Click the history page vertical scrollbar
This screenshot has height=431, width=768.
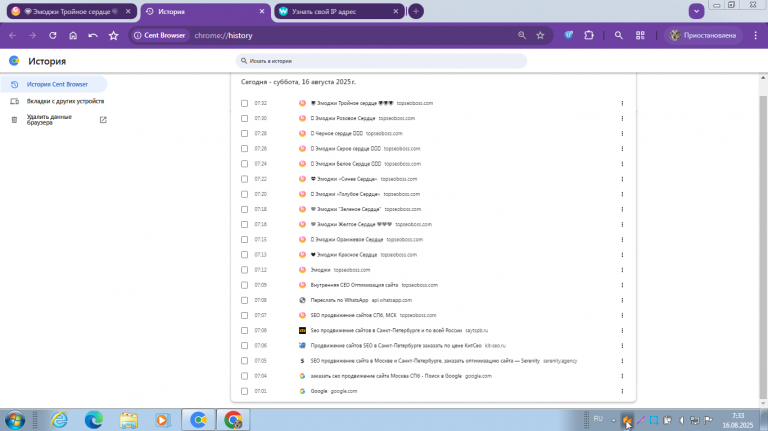tap(763, 247)
